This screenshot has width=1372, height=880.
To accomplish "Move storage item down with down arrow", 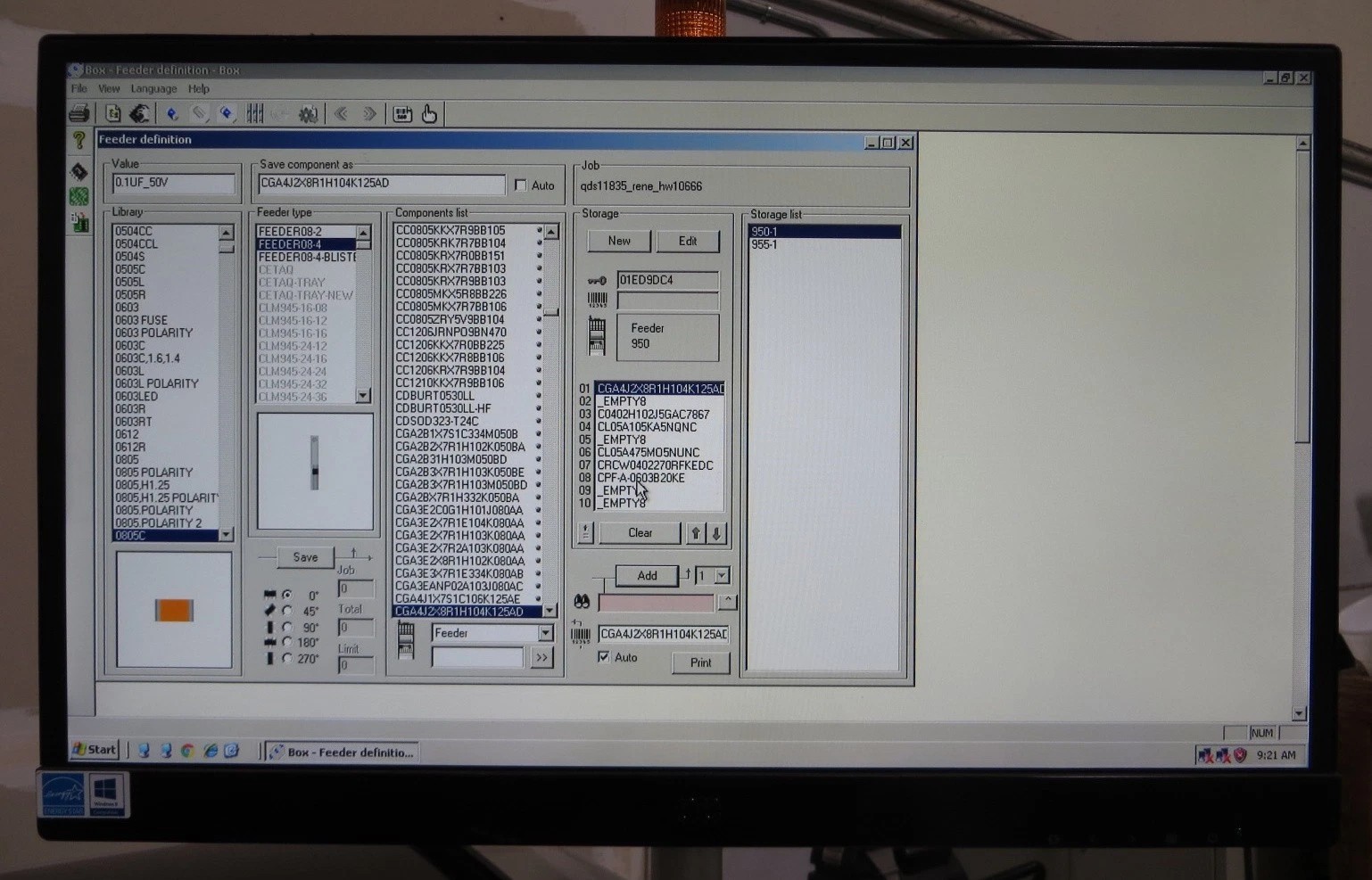I will coord(716,533).
